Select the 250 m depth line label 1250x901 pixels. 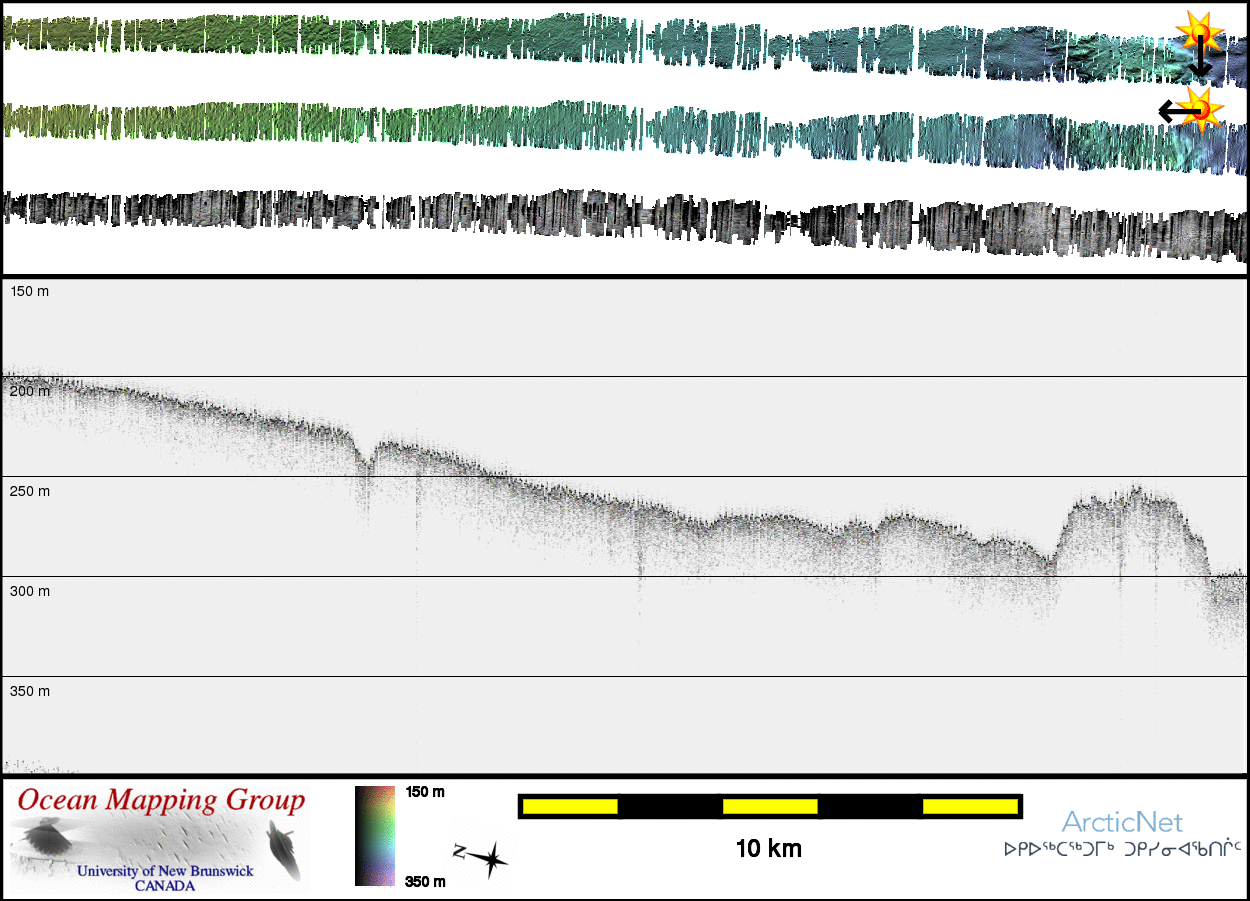[x=29, y=491]
